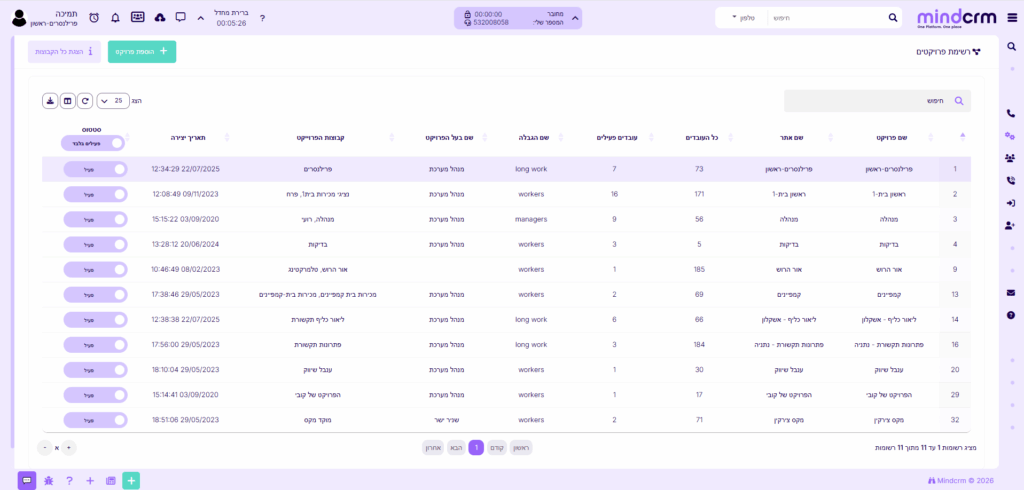
Task: Sort by the ID column arrow
Action: (962, 136)
